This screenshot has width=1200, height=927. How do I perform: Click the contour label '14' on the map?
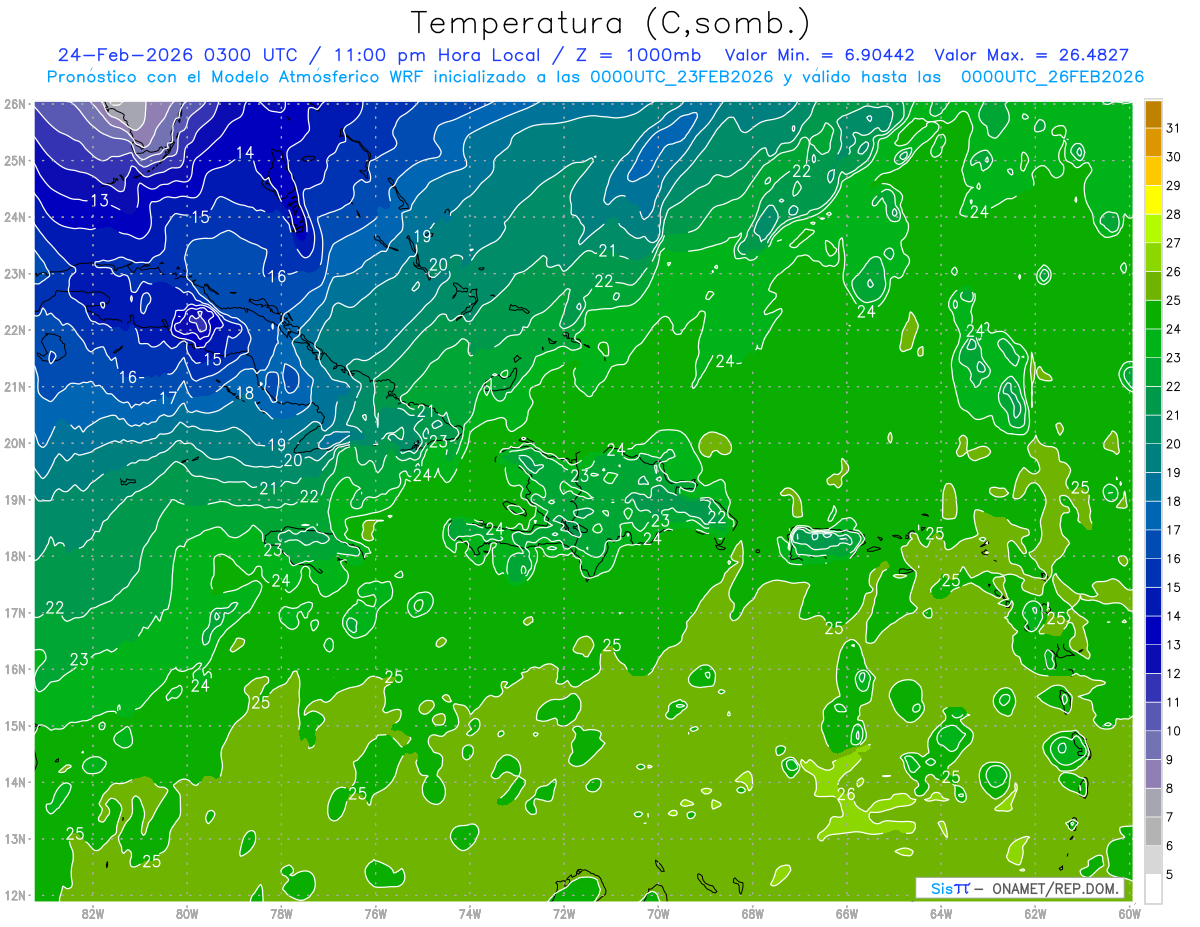(x=245, y=153)
